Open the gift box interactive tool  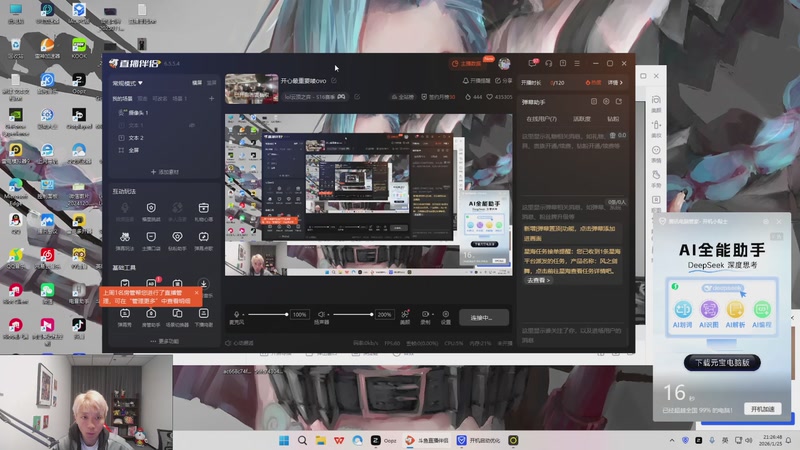pyautogui.click(x=204, y=208)
